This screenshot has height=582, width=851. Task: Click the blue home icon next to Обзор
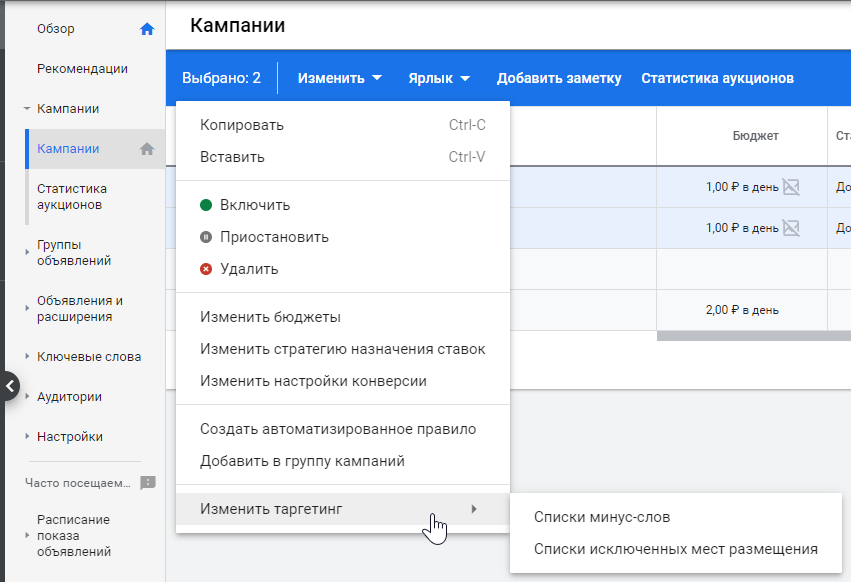point(147,29)
